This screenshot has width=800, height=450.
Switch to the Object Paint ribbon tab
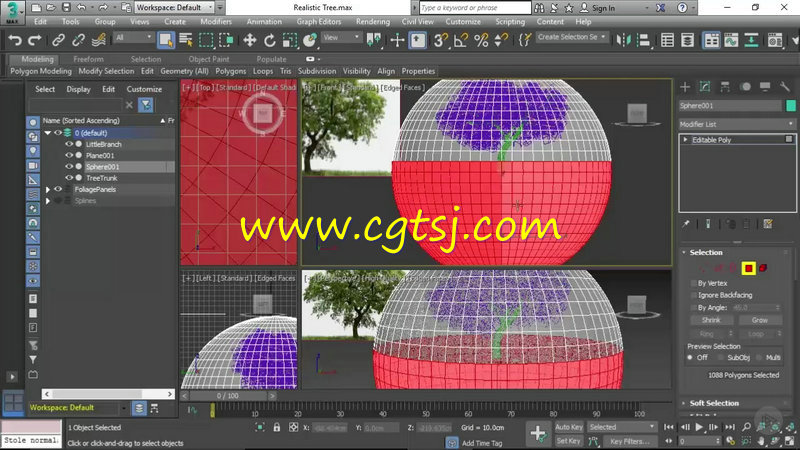209,59
